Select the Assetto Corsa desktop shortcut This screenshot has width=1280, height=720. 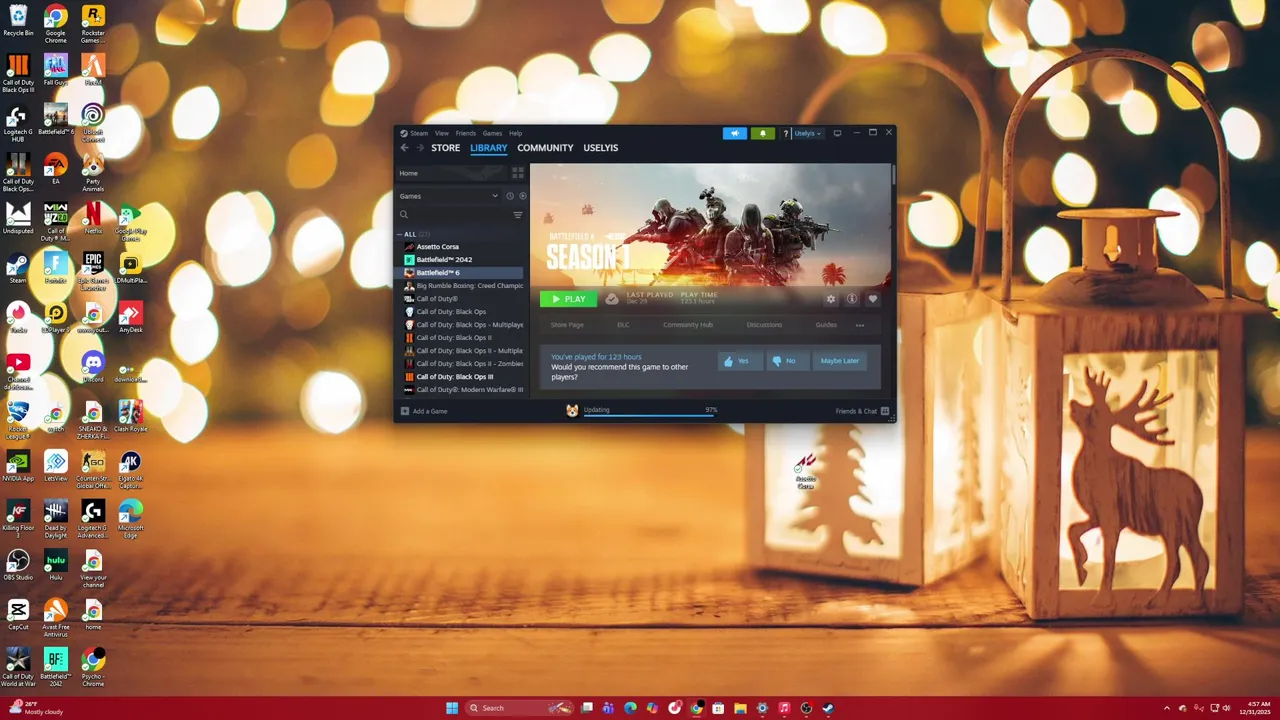click(x=805, y=470)
